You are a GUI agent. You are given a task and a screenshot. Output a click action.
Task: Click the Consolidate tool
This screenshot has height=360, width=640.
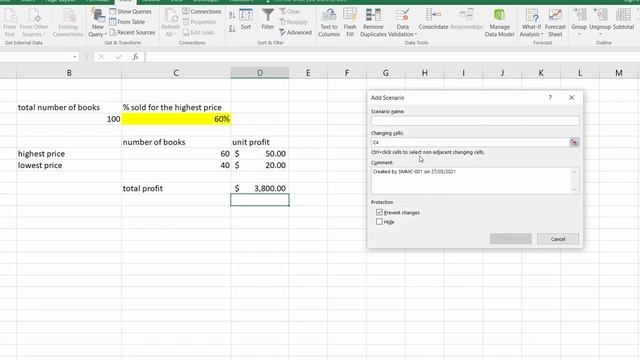point(433,20)
